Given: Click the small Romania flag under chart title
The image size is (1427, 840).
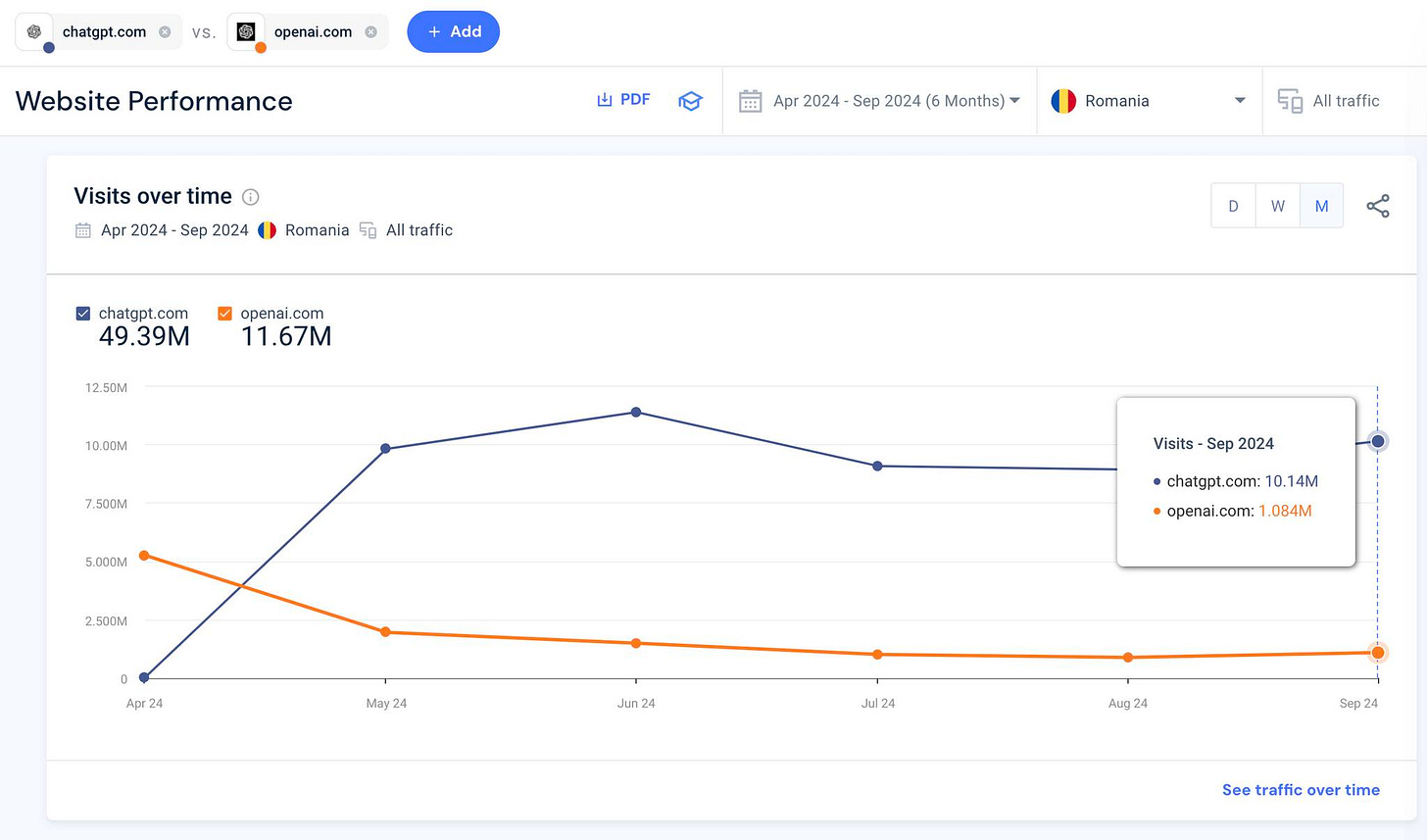Looking at the screenshot, I should (x=267, y=230).
